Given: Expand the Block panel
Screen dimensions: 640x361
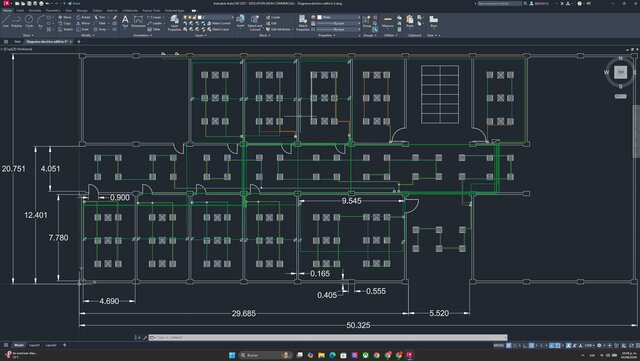Looking at the screenshot, I should coord(264,36).
